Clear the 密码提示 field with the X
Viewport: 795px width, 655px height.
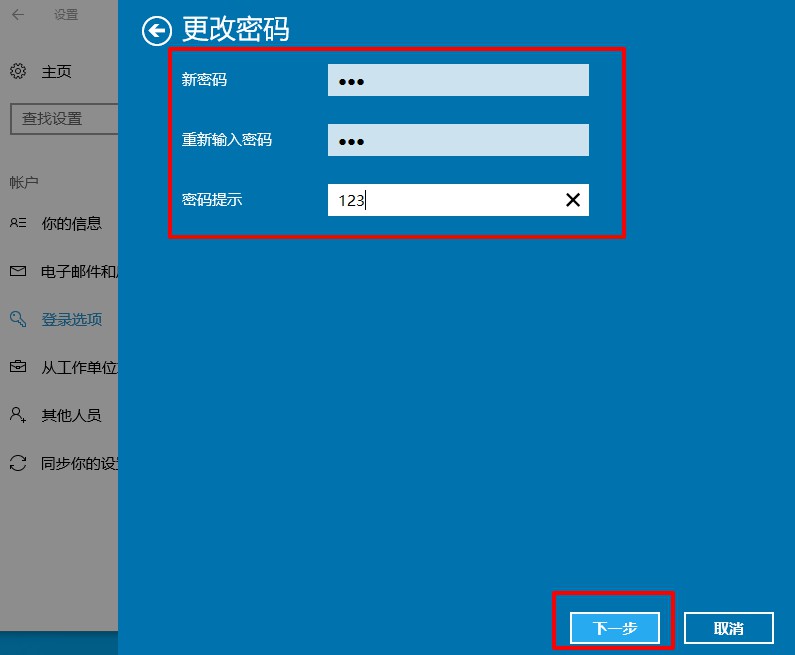point(573,200)
